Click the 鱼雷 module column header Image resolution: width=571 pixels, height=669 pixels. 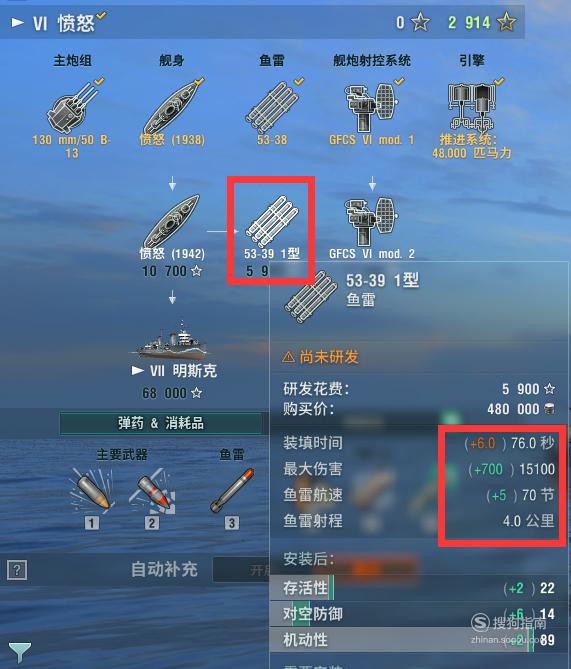[272, 61]
